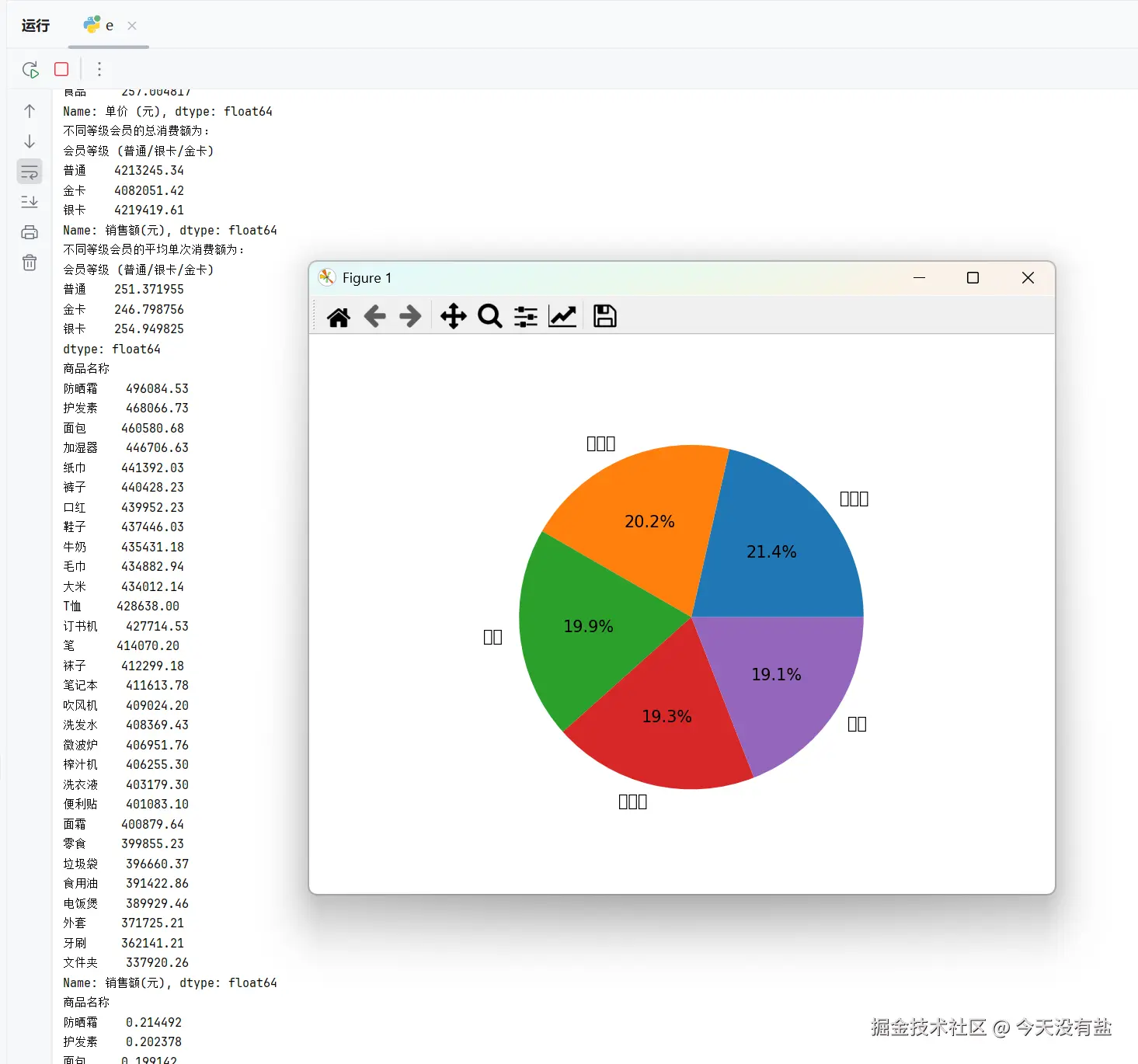Open configure subplots in Figure 1
The height and width of the screenshot is (1064, 1138).
point(526,317)
